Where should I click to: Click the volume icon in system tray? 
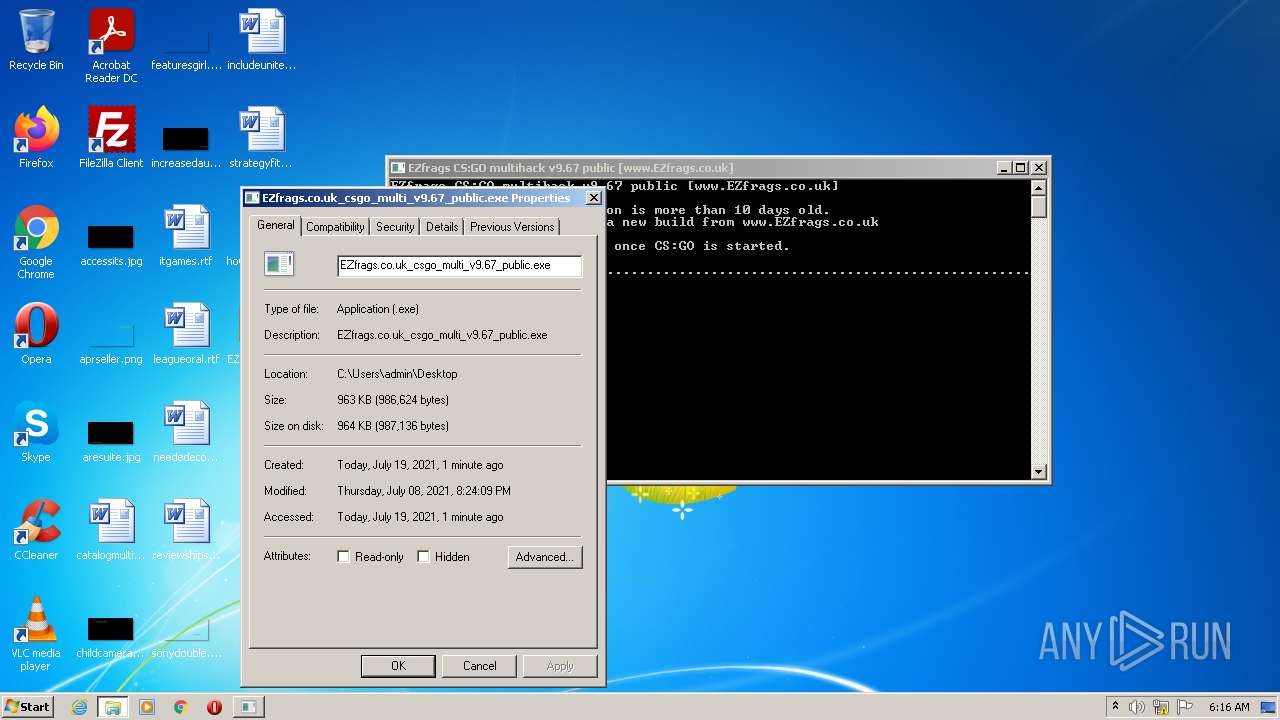1137,707
